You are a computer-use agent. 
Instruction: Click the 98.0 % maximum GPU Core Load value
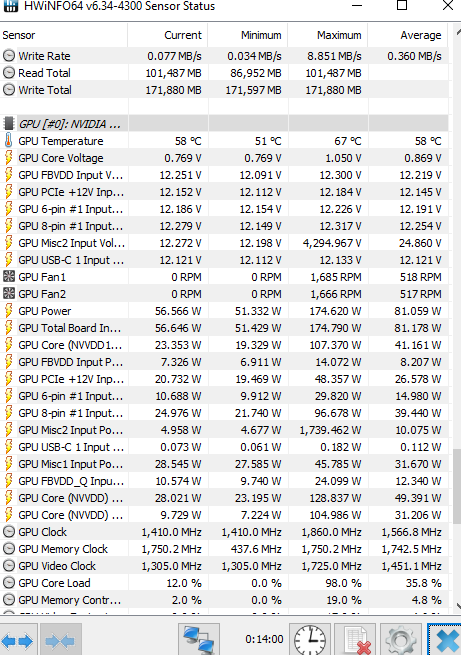[x=343, y=583]
